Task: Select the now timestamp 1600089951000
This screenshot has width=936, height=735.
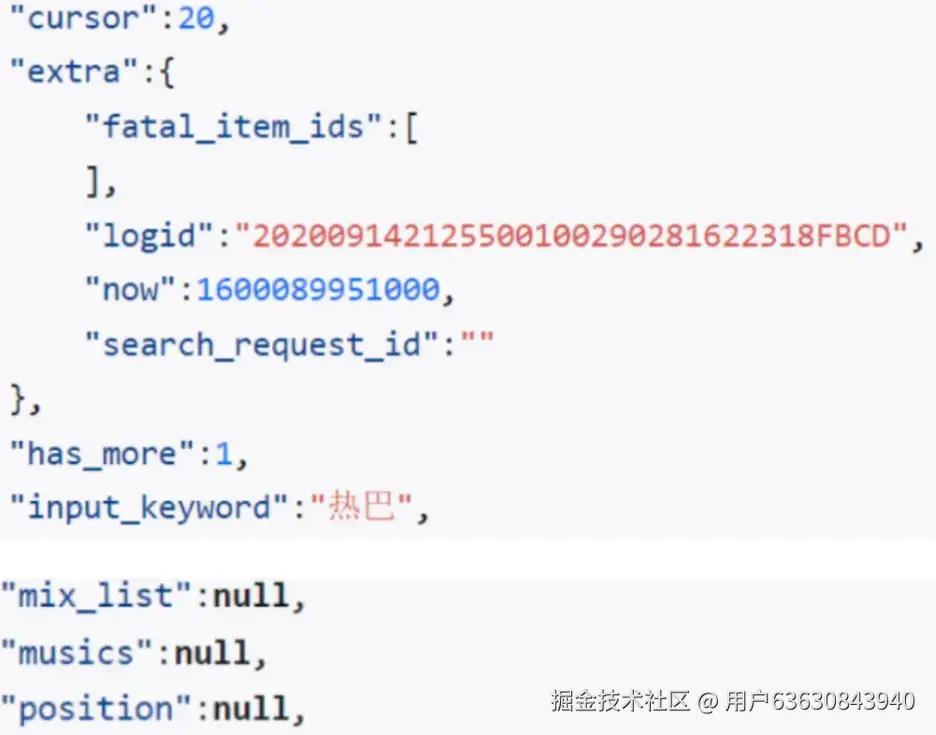Action: tap(319, 290)
